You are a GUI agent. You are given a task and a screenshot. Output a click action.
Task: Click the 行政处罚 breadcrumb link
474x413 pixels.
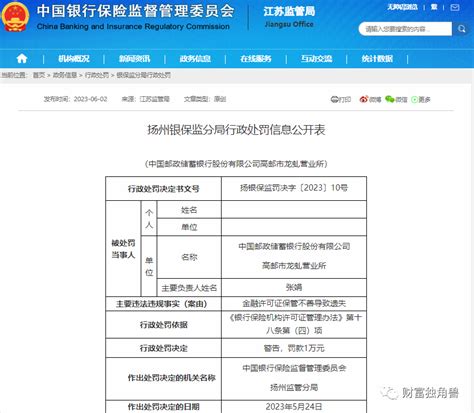pyautogui.click(x=97, y=75)
